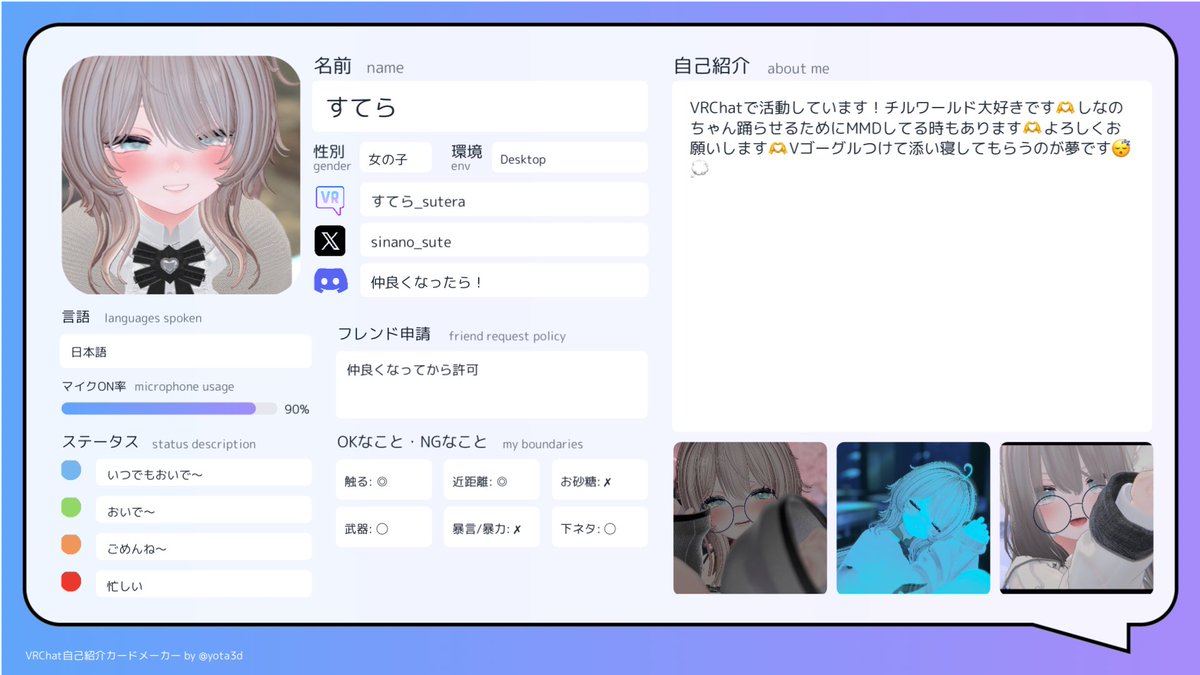The image size is (1200, 675).
Task: Select the red status indicator dot
Action: (72, 581)
